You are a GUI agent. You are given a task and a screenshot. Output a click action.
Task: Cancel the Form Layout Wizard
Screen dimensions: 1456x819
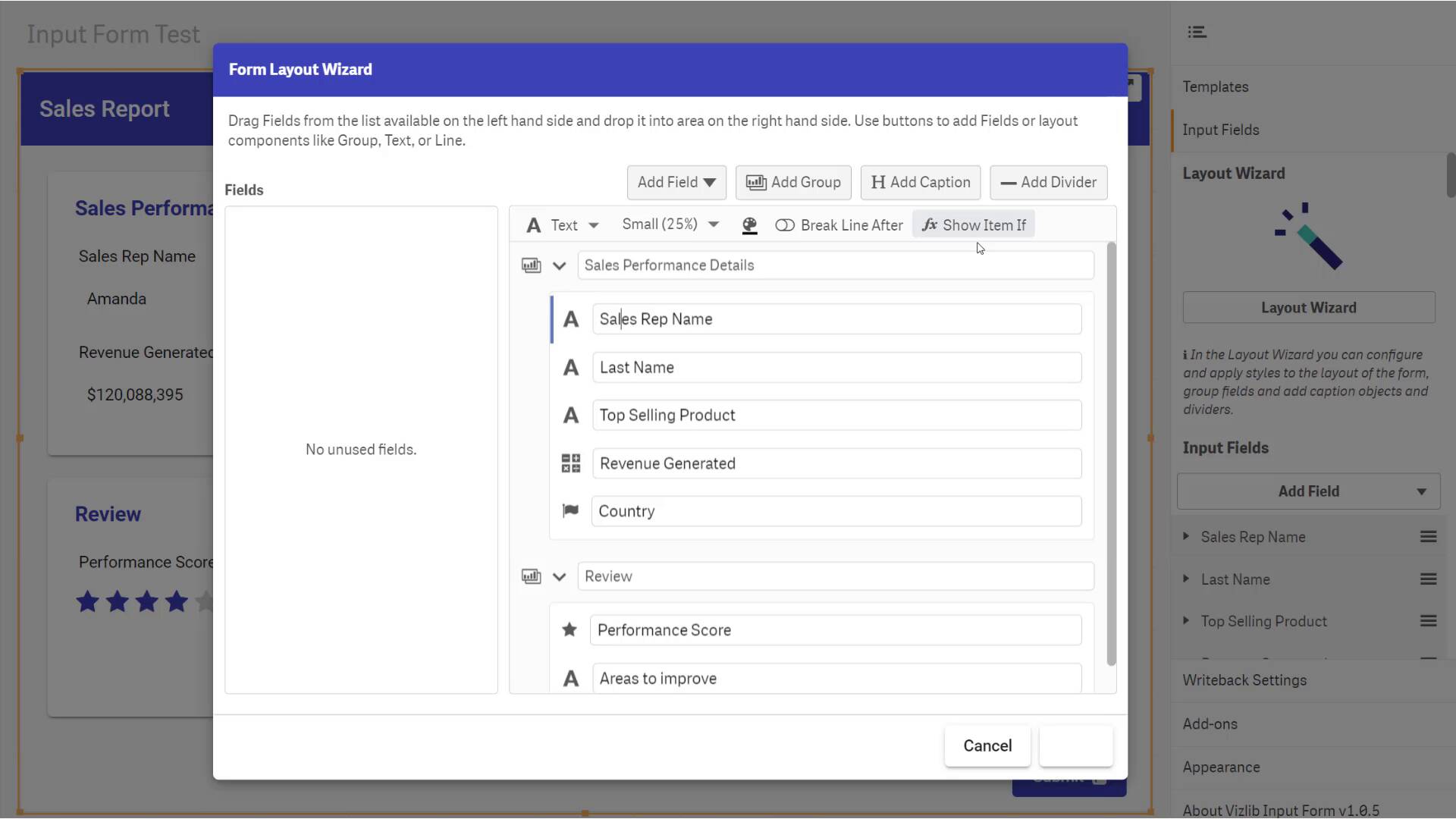point(987,745)
